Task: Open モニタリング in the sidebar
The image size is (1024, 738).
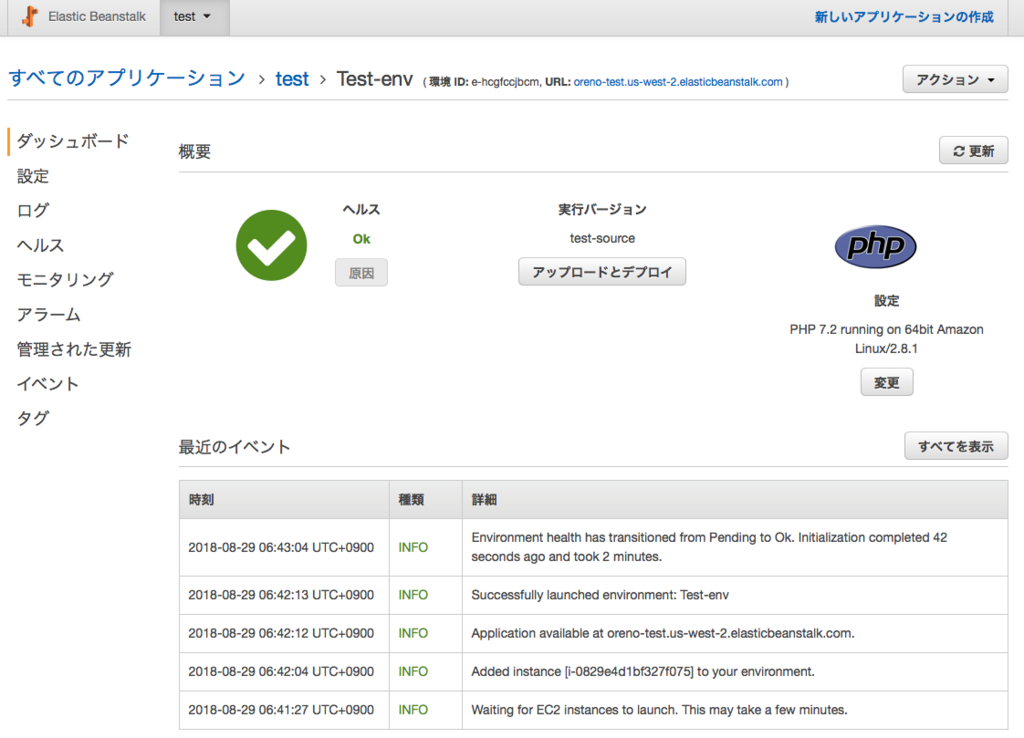Action: tap(65, 280)
